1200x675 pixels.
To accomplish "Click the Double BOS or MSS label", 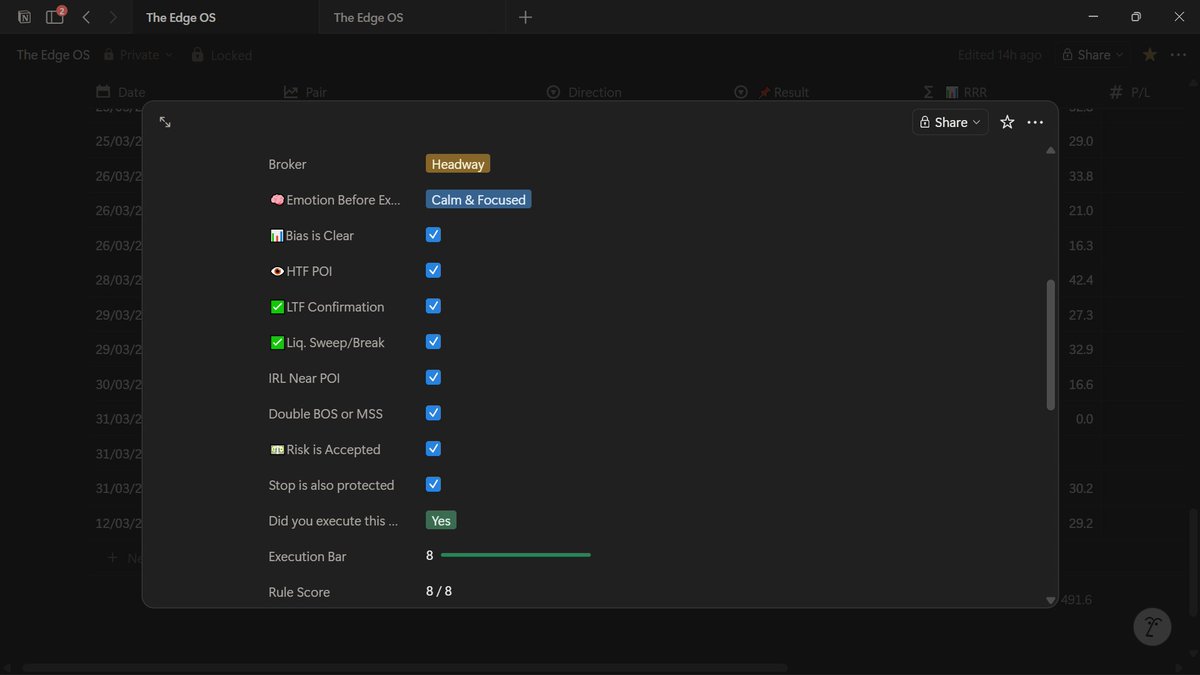I will coord(326,414).
